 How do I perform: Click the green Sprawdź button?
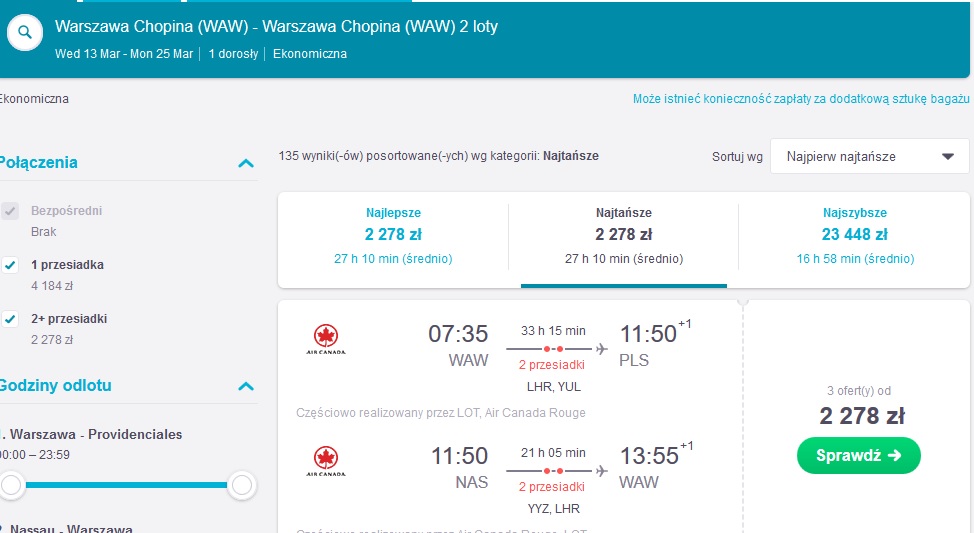pyautogui.click(x=858, y=455)
